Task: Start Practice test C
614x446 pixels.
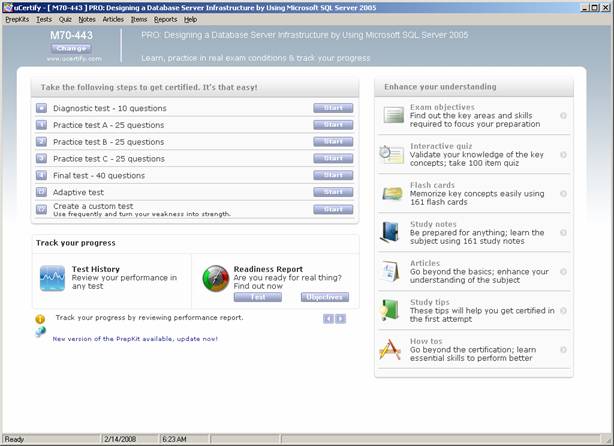Action: click(x=333, y=159)
